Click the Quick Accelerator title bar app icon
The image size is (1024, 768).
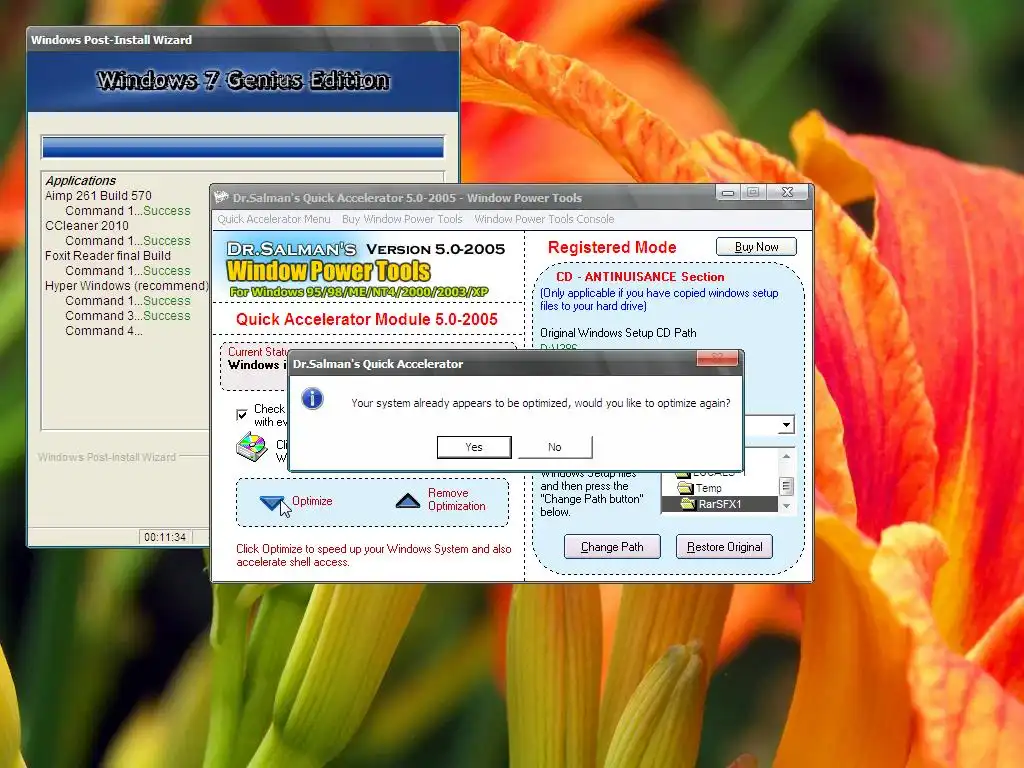point(221,197)
